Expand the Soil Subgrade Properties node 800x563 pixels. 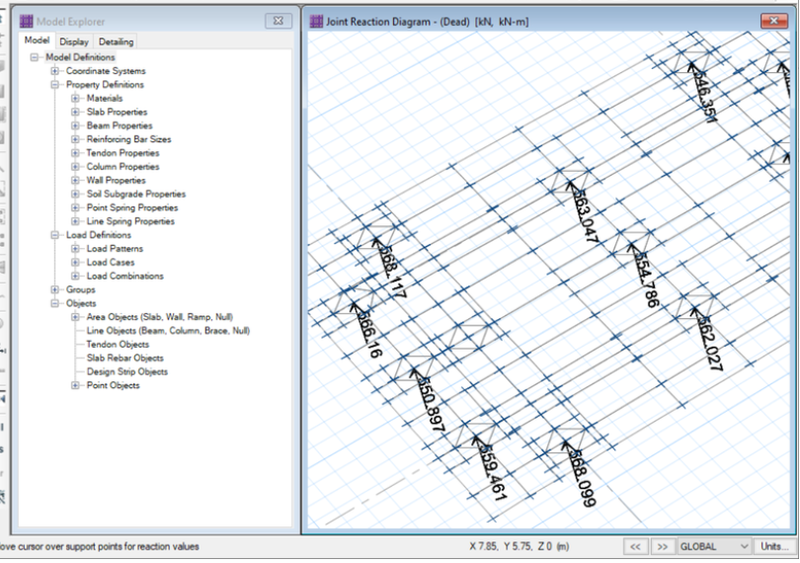[75, 194]
